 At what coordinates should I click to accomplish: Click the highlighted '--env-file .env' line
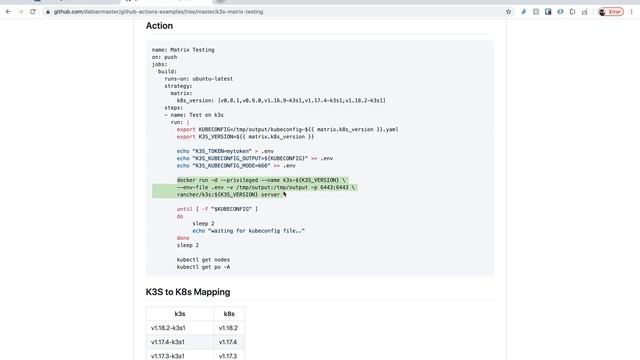(266, 187)
